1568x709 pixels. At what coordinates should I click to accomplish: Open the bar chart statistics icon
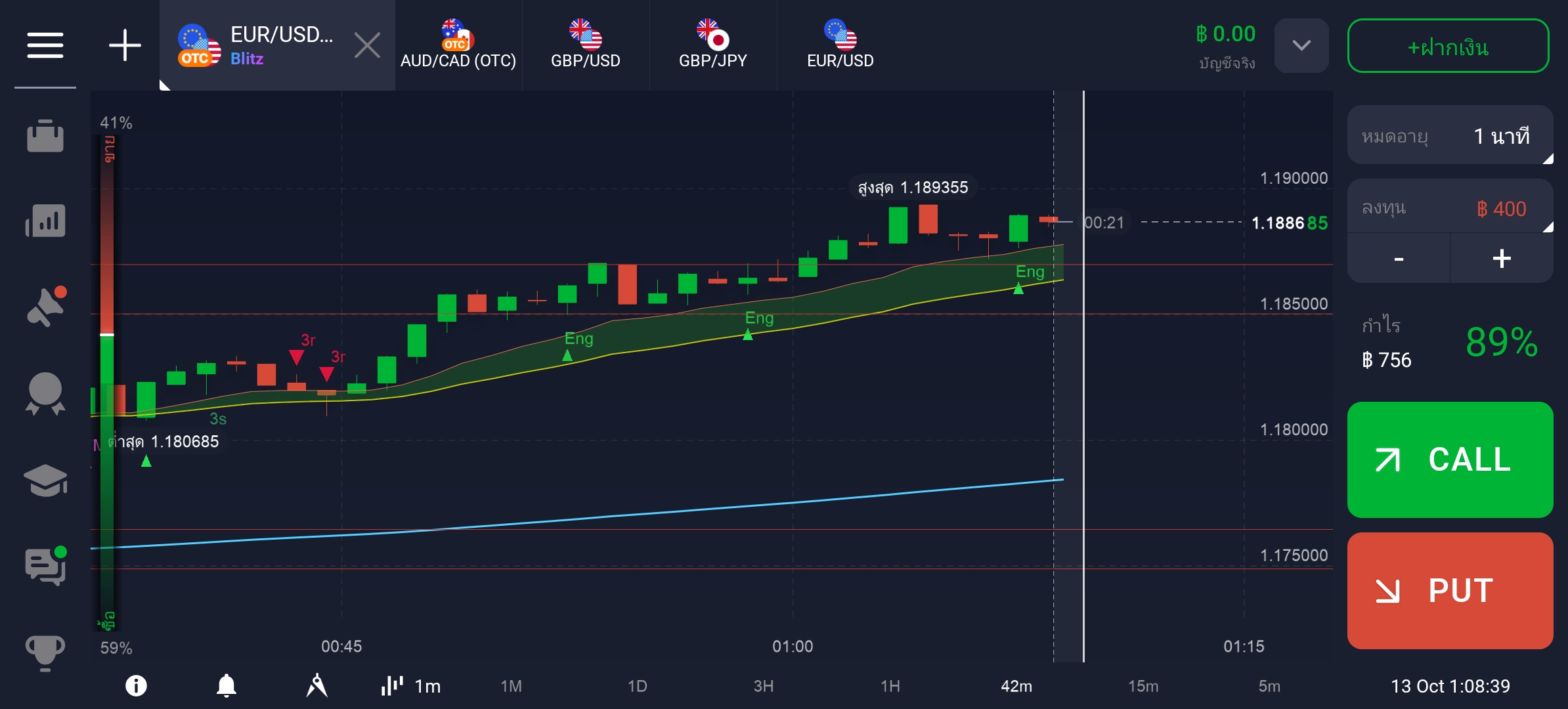(45, 220)
